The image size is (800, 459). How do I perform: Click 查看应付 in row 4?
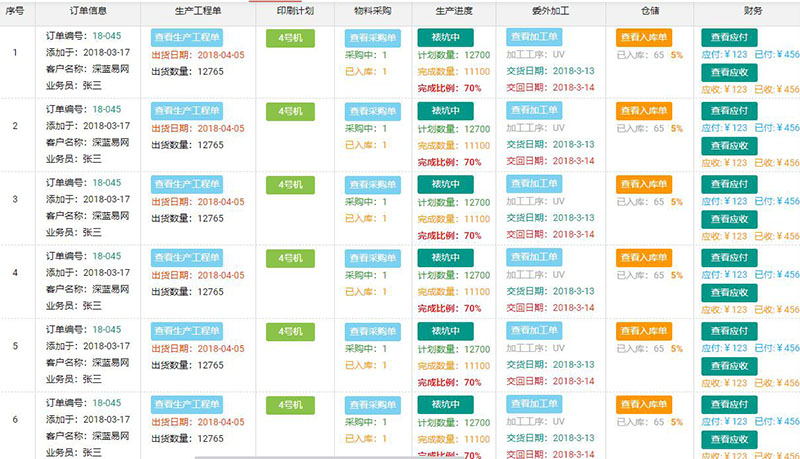pyautogui.click(x=729, y=258)
